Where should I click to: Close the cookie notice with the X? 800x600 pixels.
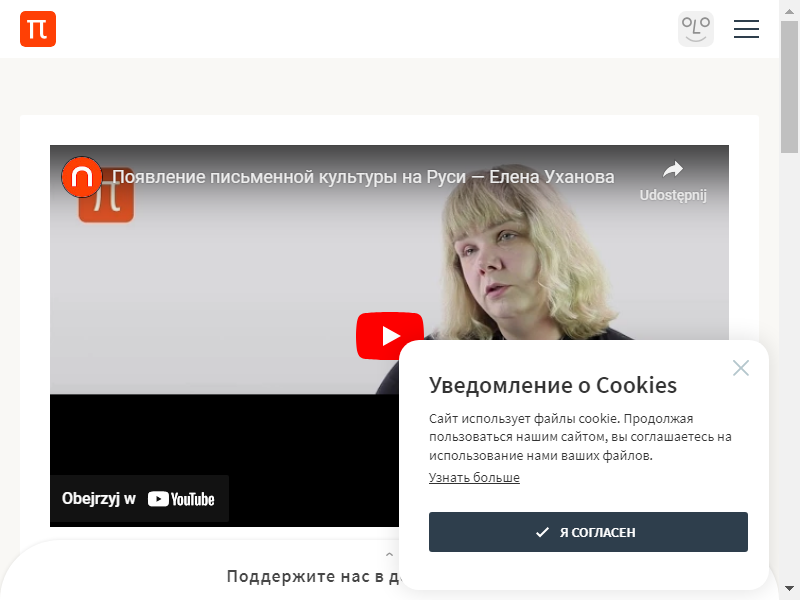[740, 368]
